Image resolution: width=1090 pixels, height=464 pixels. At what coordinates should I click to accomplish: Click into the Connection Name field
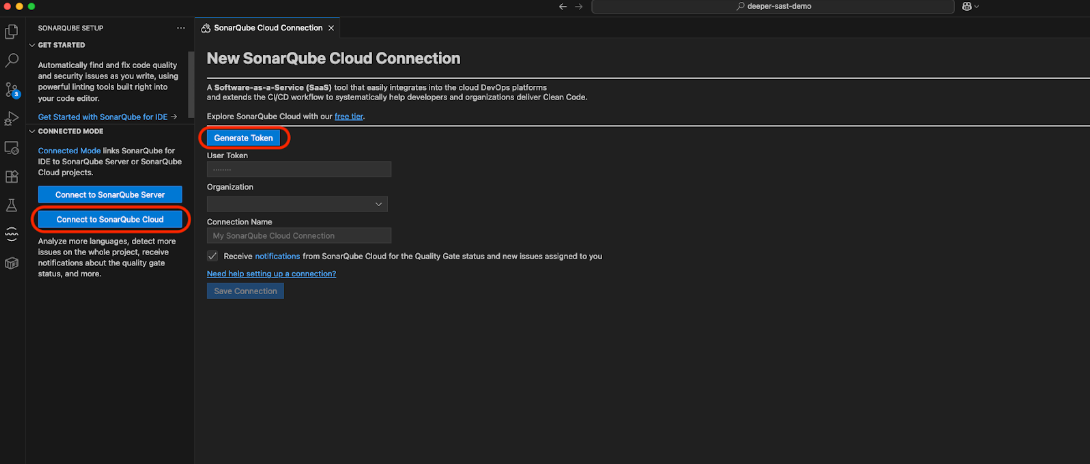coord(299,236)
